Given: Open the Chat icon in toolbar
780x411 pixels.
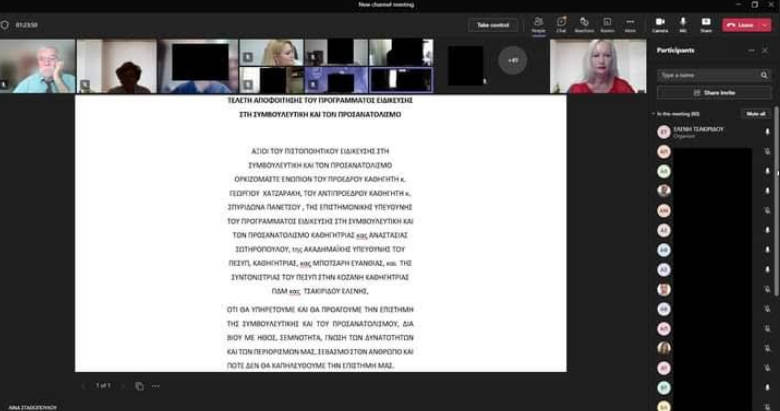Looking at the screenshot, I should tap(561, 24).
